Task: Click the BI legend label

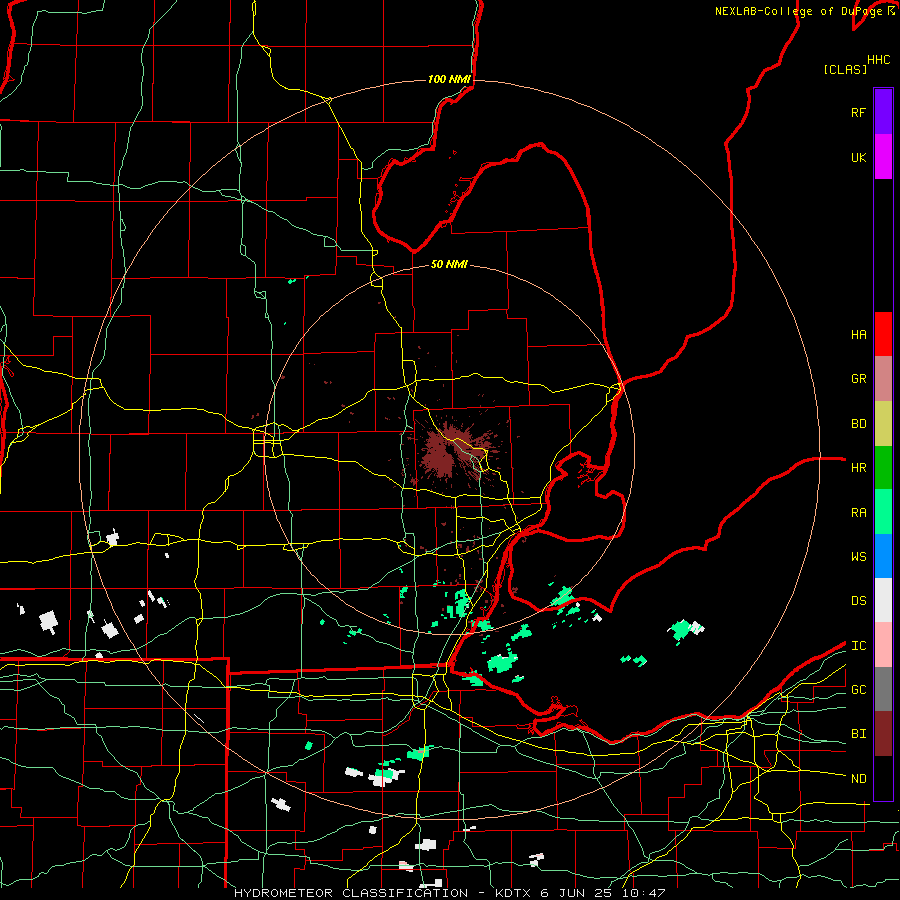Action: pyautogui.click(x=858, y=734)
